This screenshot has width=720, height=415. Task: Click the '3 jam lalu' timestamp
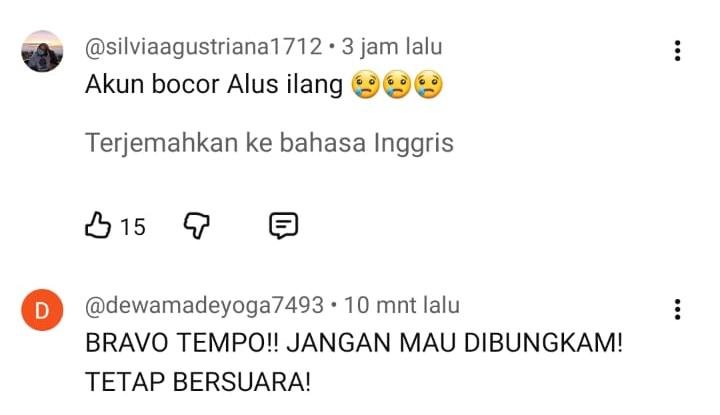pos(392,47)
